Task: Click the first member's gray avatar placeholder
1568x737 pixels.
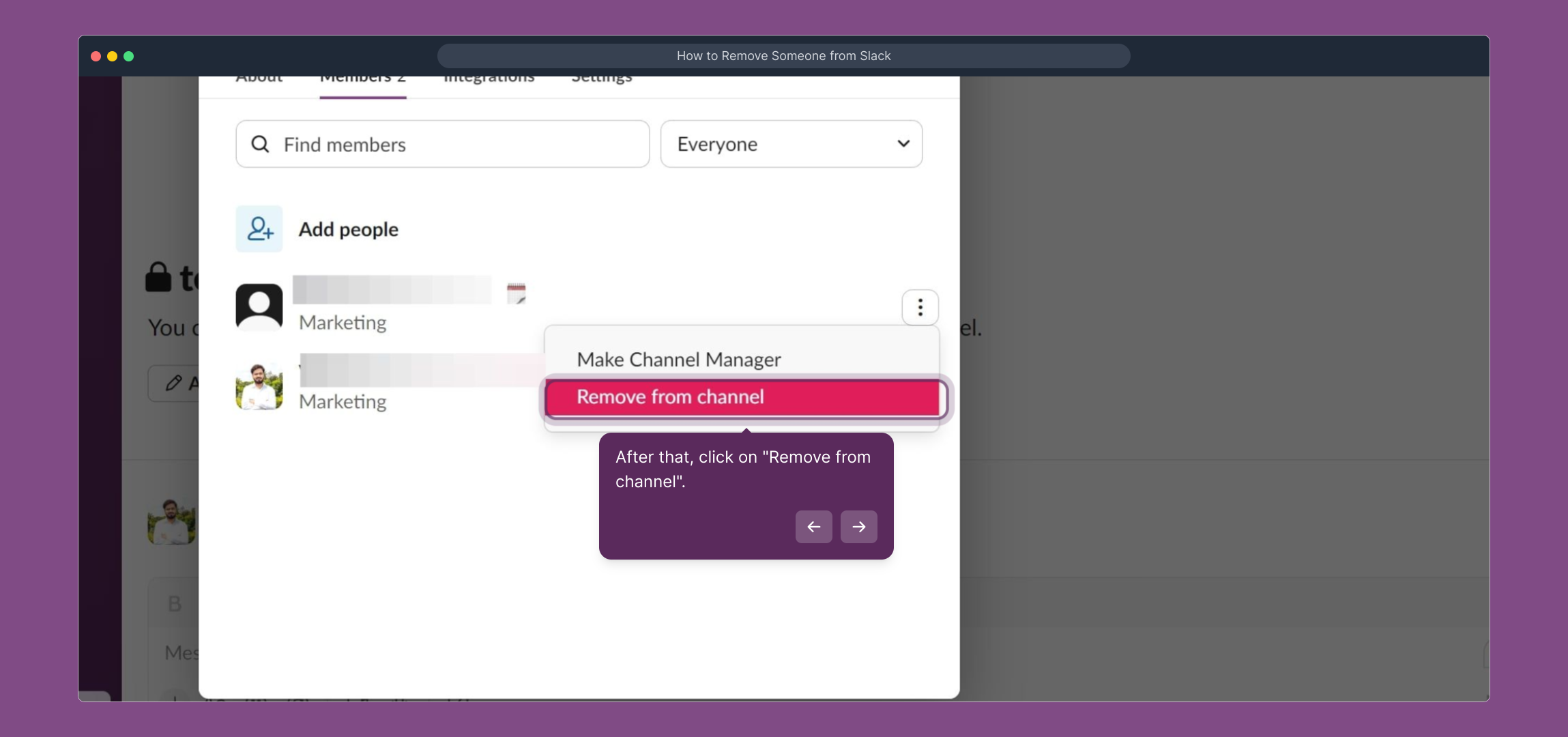Action: pos(259,306)
